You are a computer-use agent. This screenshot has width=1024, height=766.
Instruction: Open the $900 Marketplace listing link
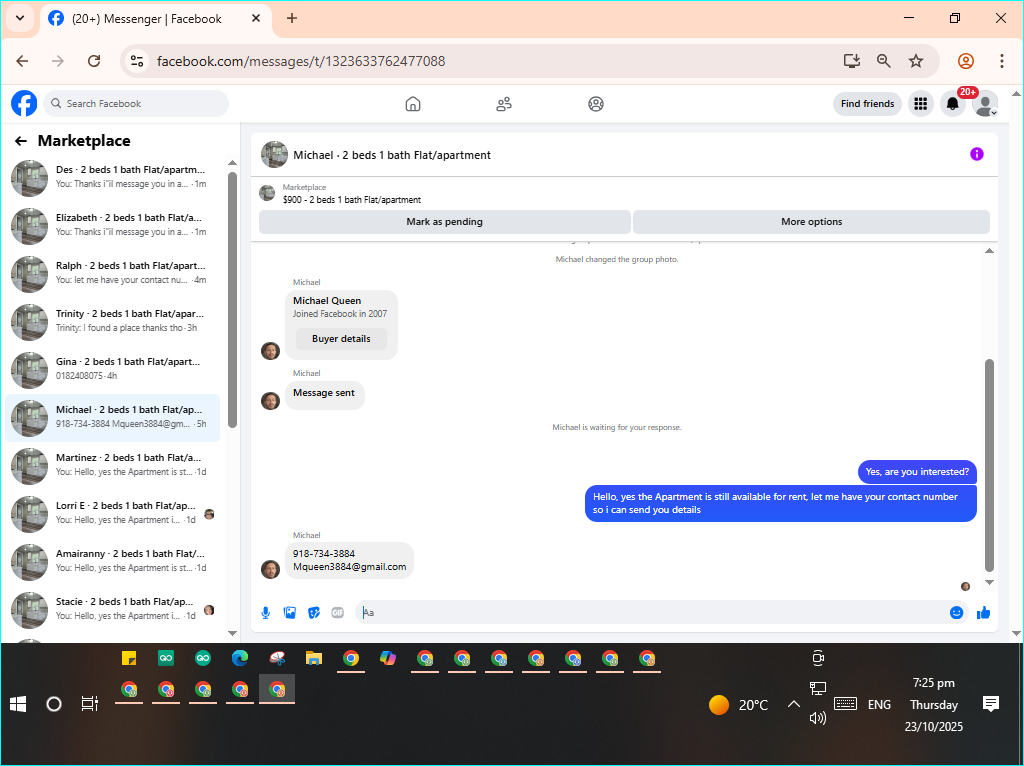[351, 200]
